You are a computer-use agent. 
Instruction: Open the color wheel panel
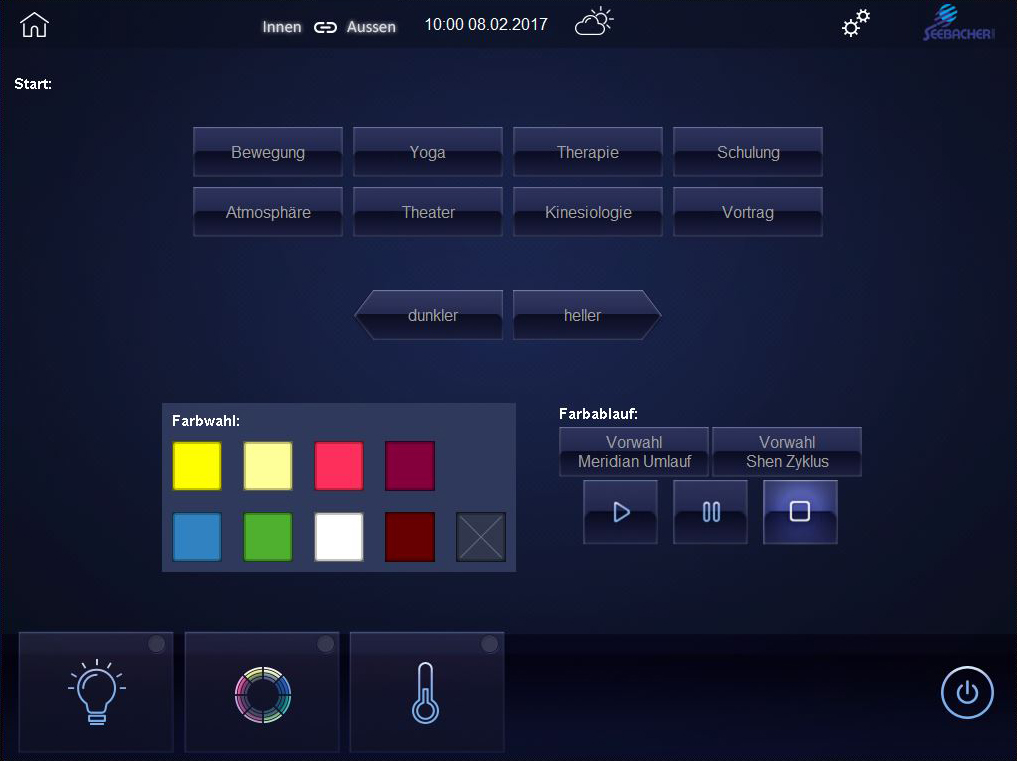coord(262,692)
